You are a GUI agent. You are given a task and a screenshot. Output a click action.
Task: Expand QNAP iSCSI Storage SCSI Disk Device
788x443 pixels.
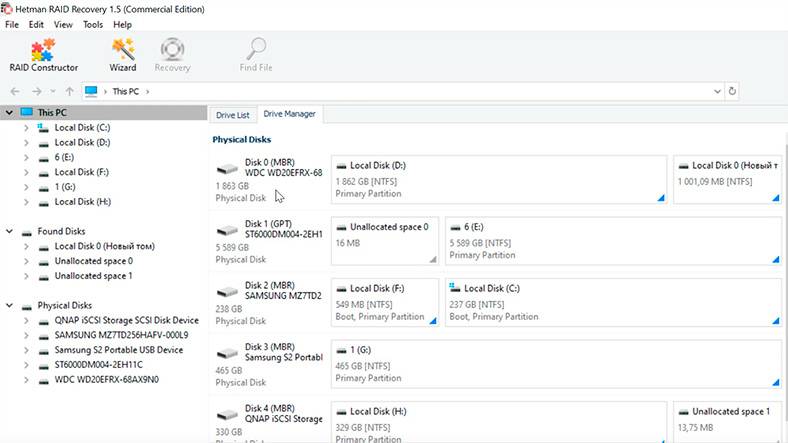click(26, 320)
